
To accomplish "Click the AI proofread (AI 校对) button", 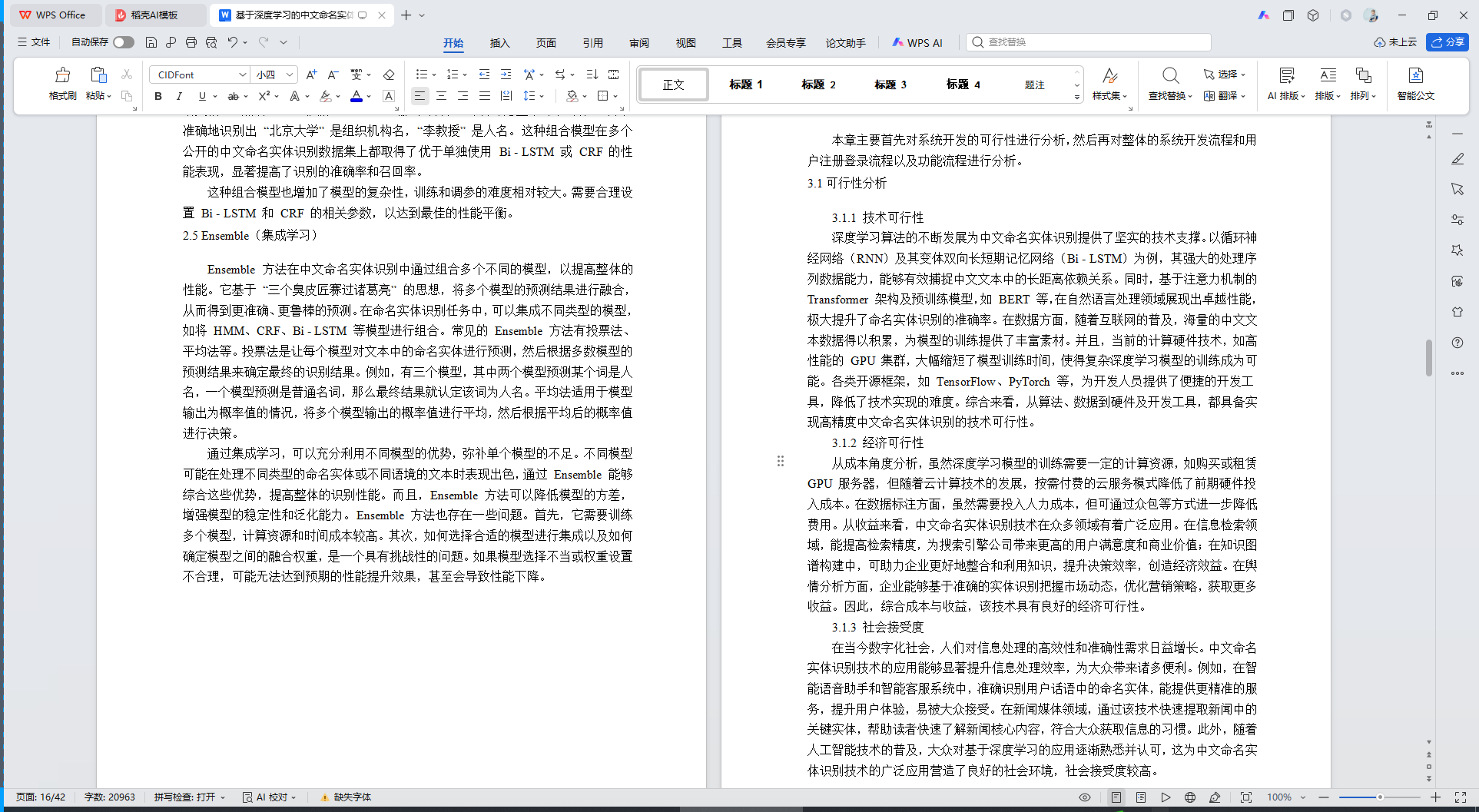I will click(x=270, y=797).
